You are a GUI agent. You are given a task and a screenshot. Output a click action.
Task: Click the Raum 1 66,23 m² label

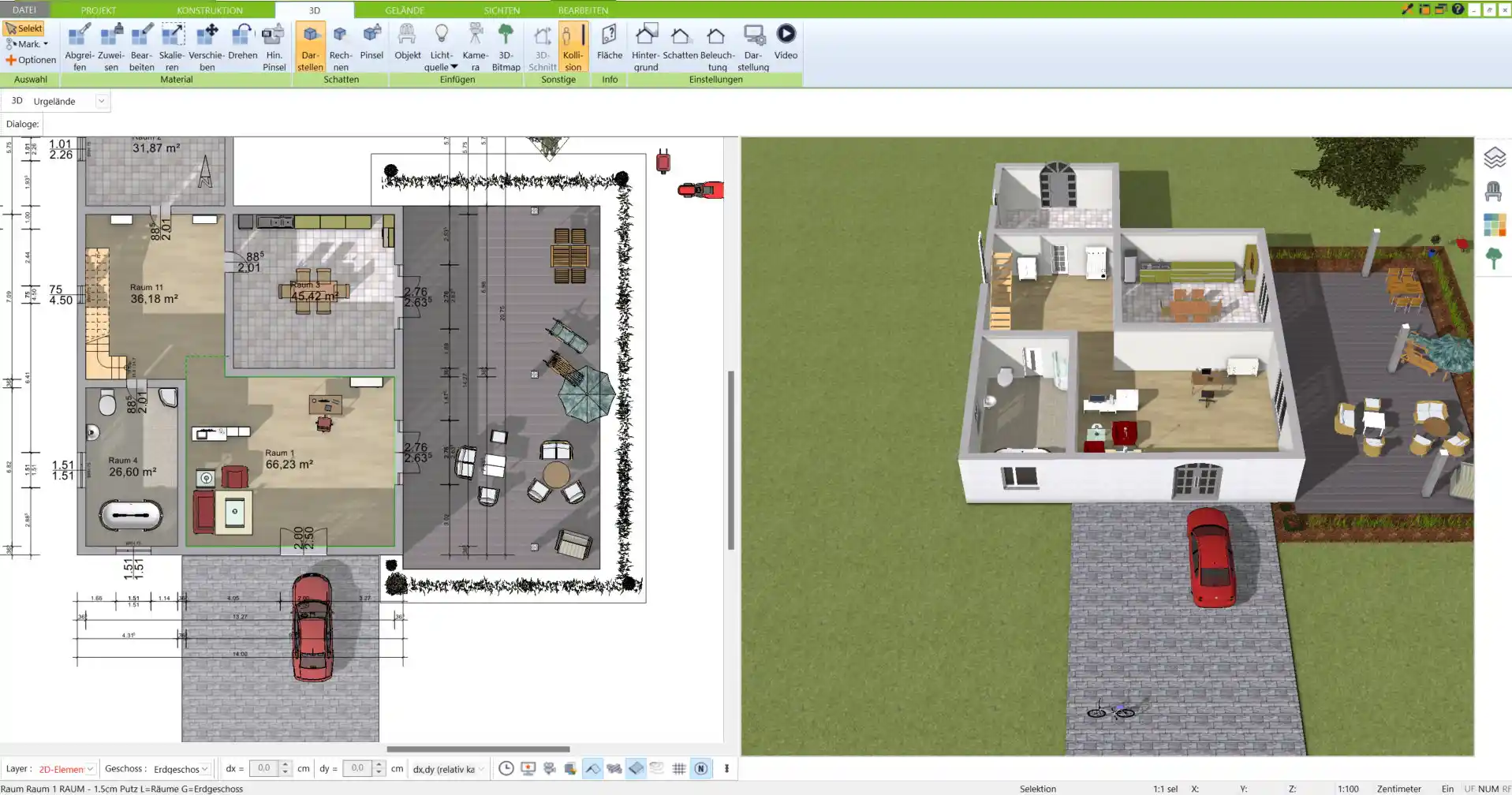click(x=288, y=459)
